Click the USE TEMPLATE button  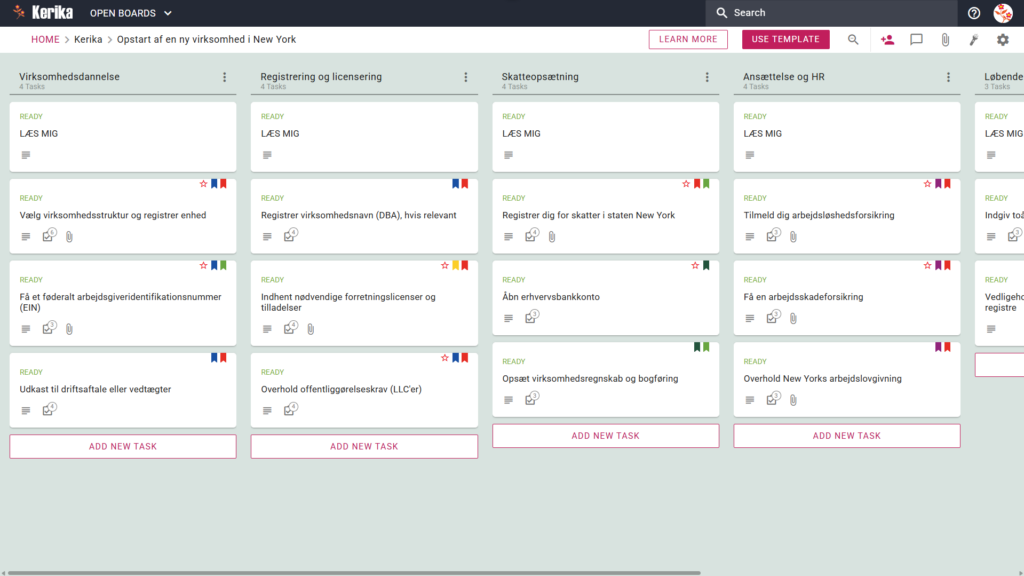tap(786, 39)
